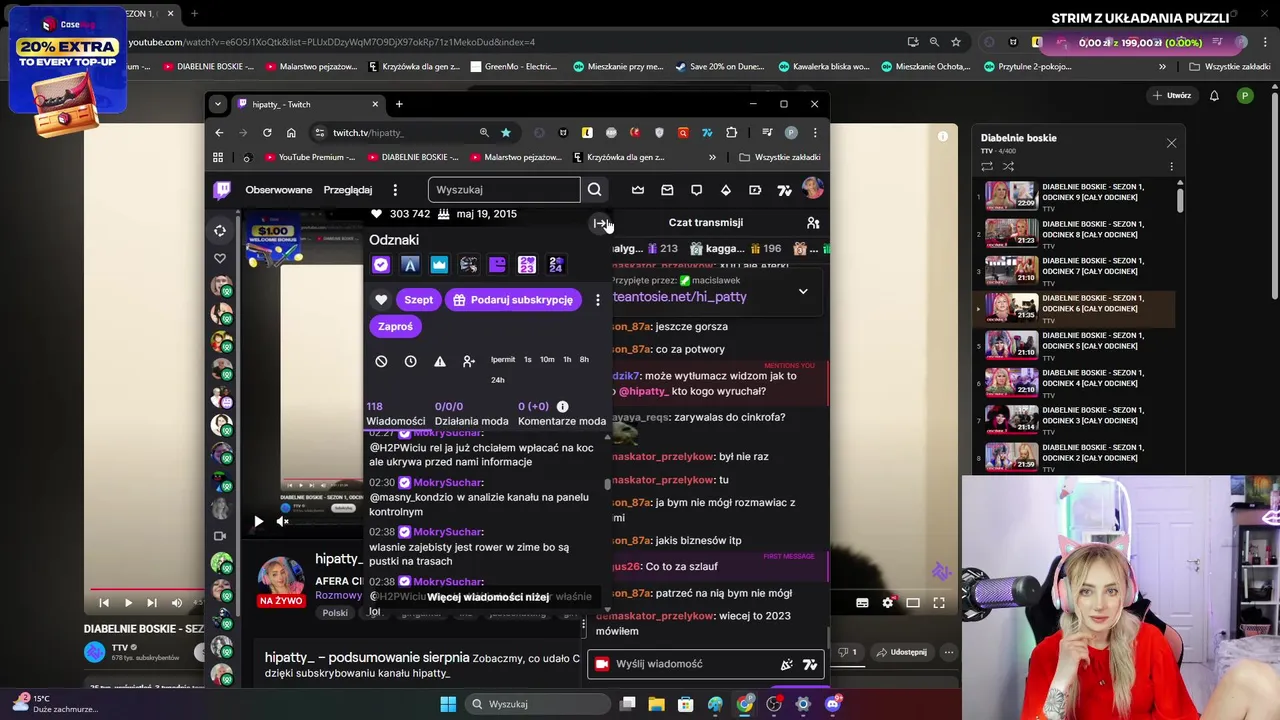Click Więcej wiadomości niżej banner
This screenshot has height=720, width=1280.
pos(488,597)
